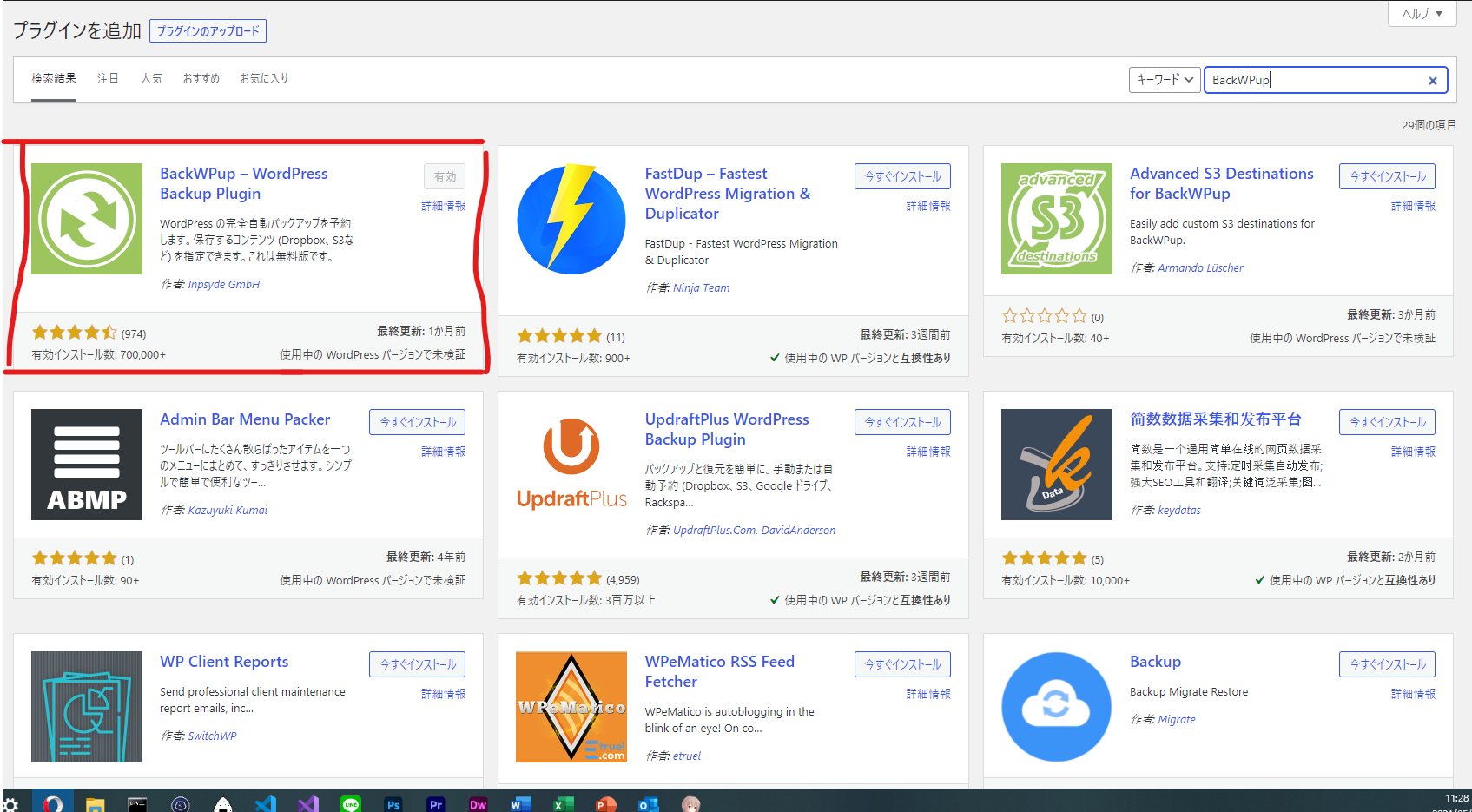Image resolution: width=1472 pixels, height=812 pixels.
Task: Open author link etruel
Action: tap(687, 756)
